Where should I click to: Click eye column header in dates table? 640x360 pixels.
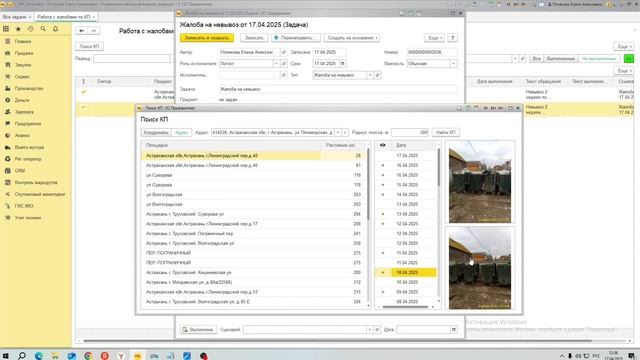point(383,145)
